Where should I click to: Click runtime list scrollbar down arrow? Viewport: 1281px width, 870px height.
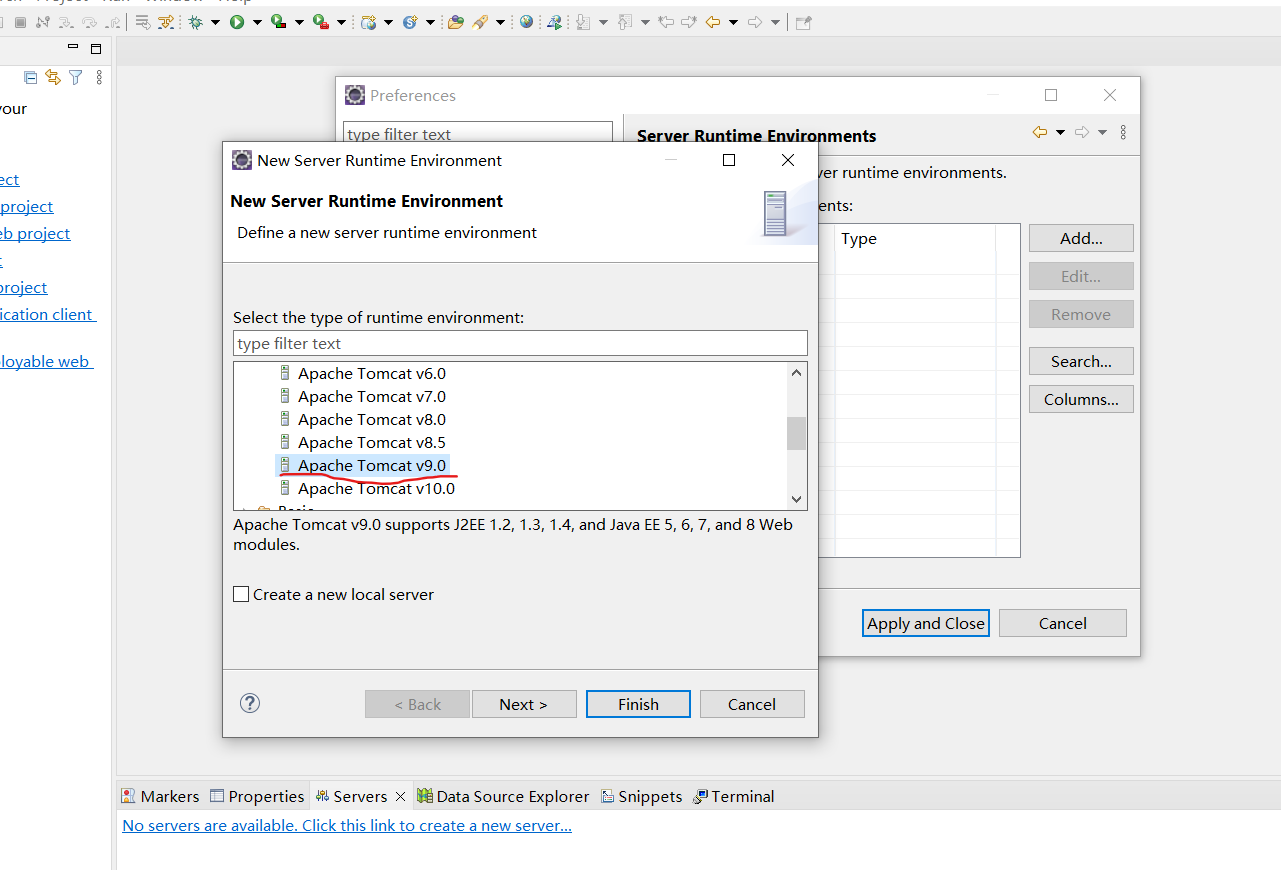pos(796,499)
